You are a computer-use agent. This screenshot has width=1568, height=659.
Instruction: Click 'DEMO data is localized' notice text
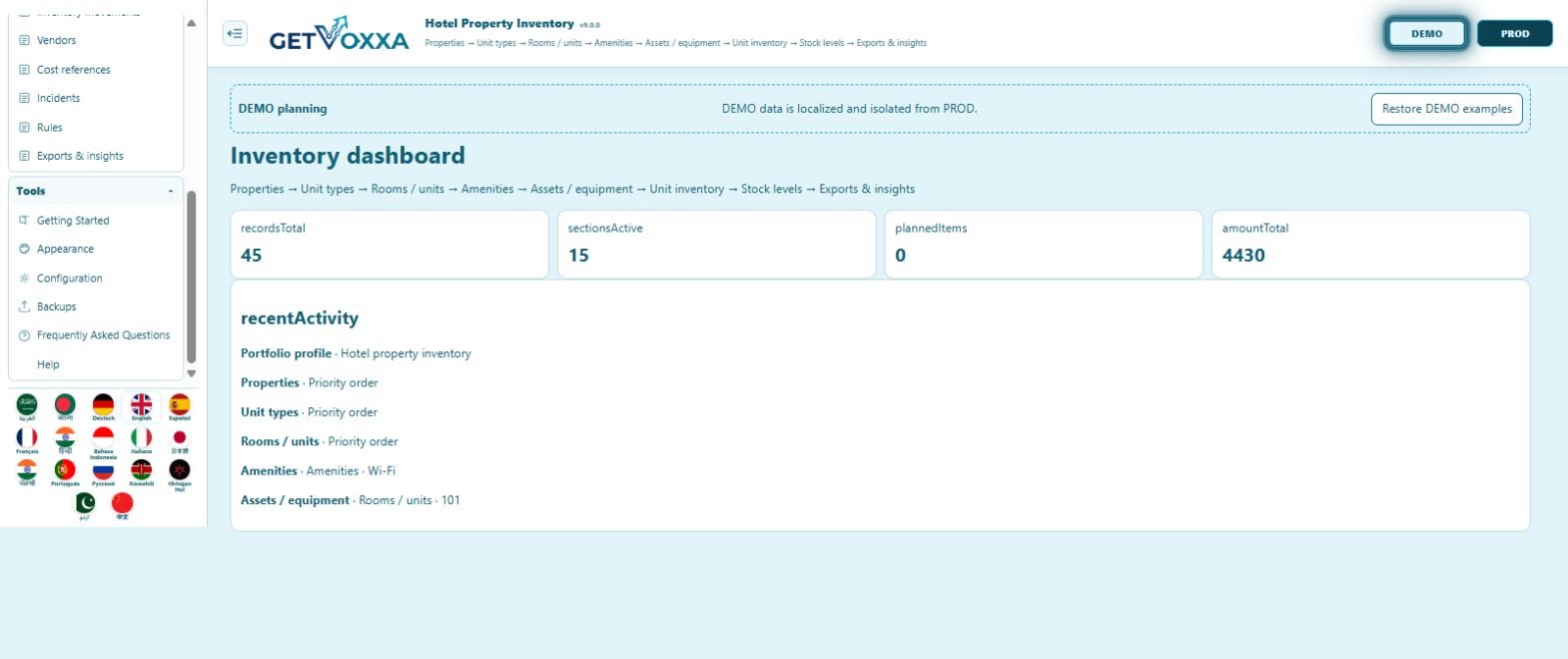[849, 109]
